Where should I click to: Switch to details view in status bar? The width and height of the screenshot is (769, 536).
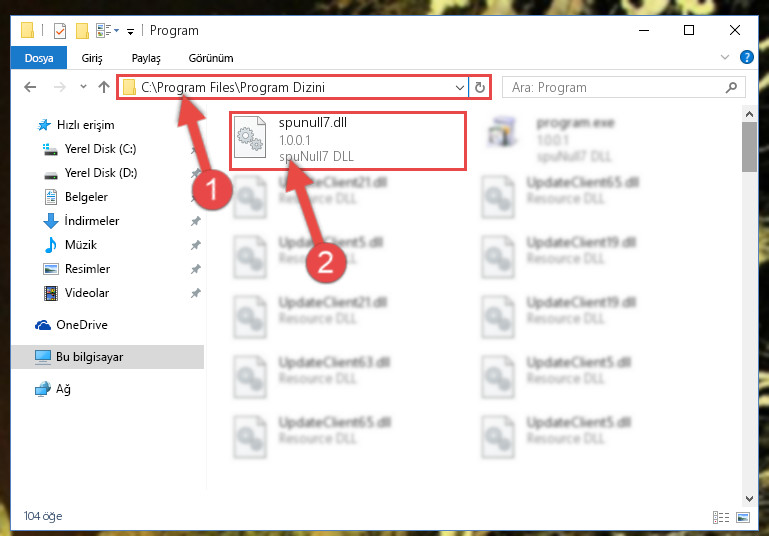[x=720, y=517]
